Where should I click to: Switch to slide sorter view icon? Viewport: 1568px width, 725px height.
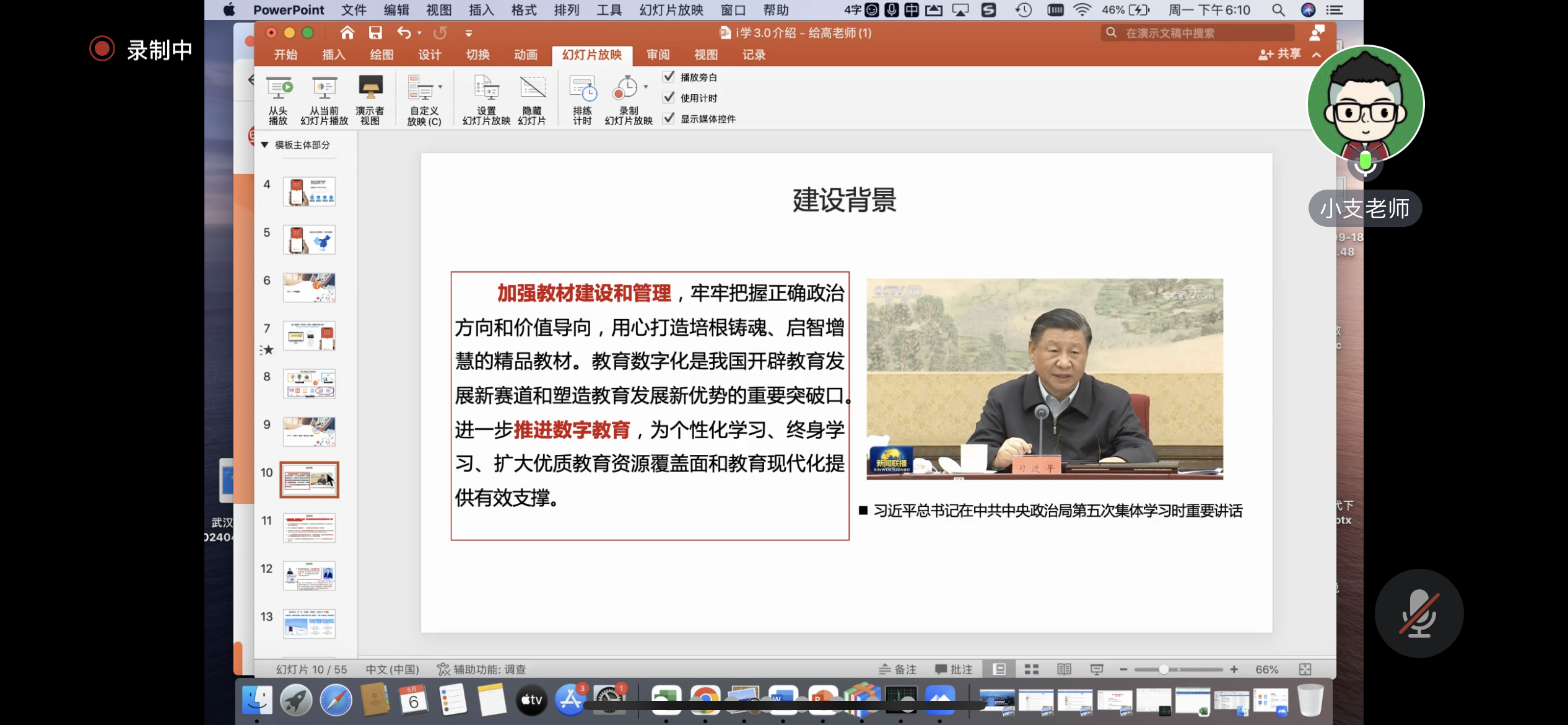[x=1031, y=669]
